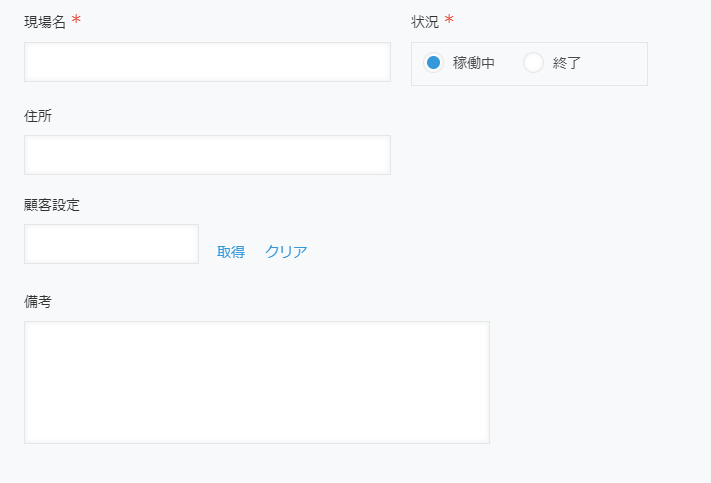Image resolution: width=711 pixels, height=483 pixels.
Task: Select the 稼働中 radio button
Action: tap(433, 63)
